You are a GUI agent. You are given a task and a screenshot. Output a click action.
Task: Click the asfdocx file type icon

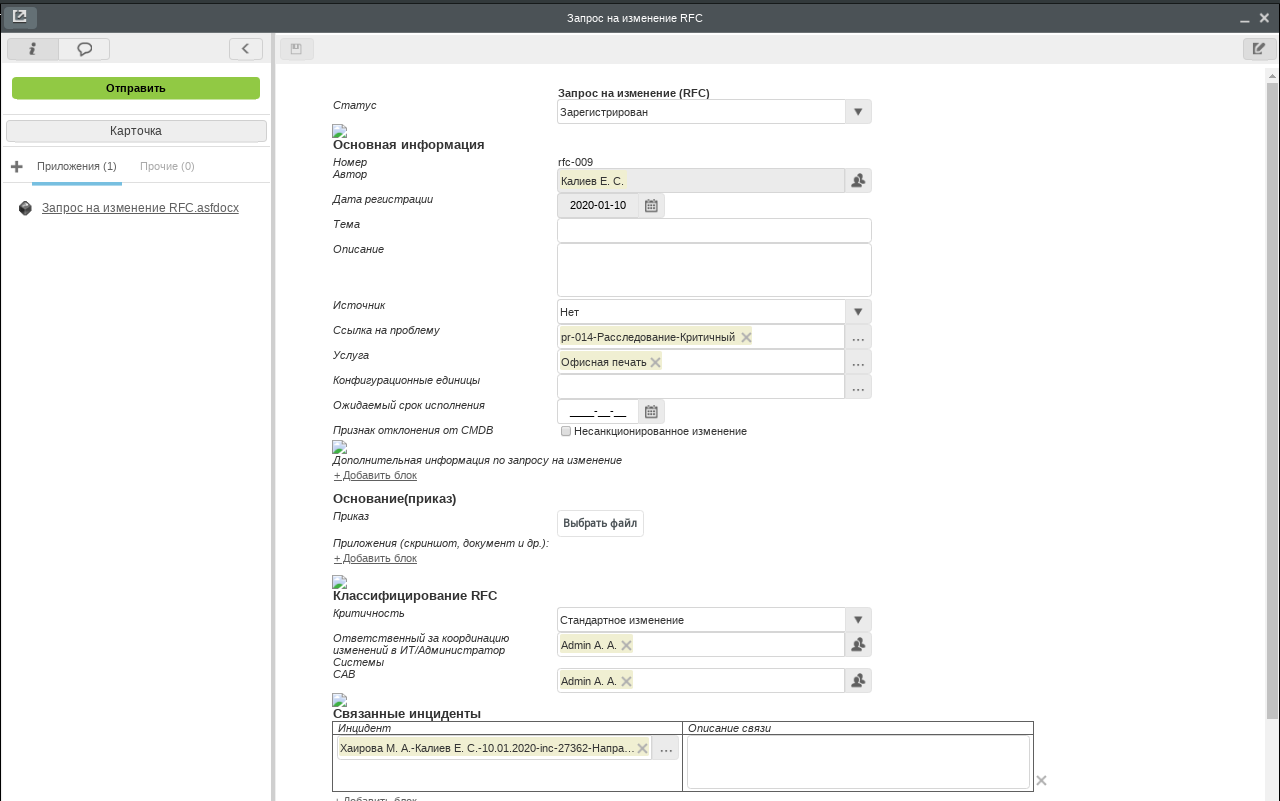(26, 208)
